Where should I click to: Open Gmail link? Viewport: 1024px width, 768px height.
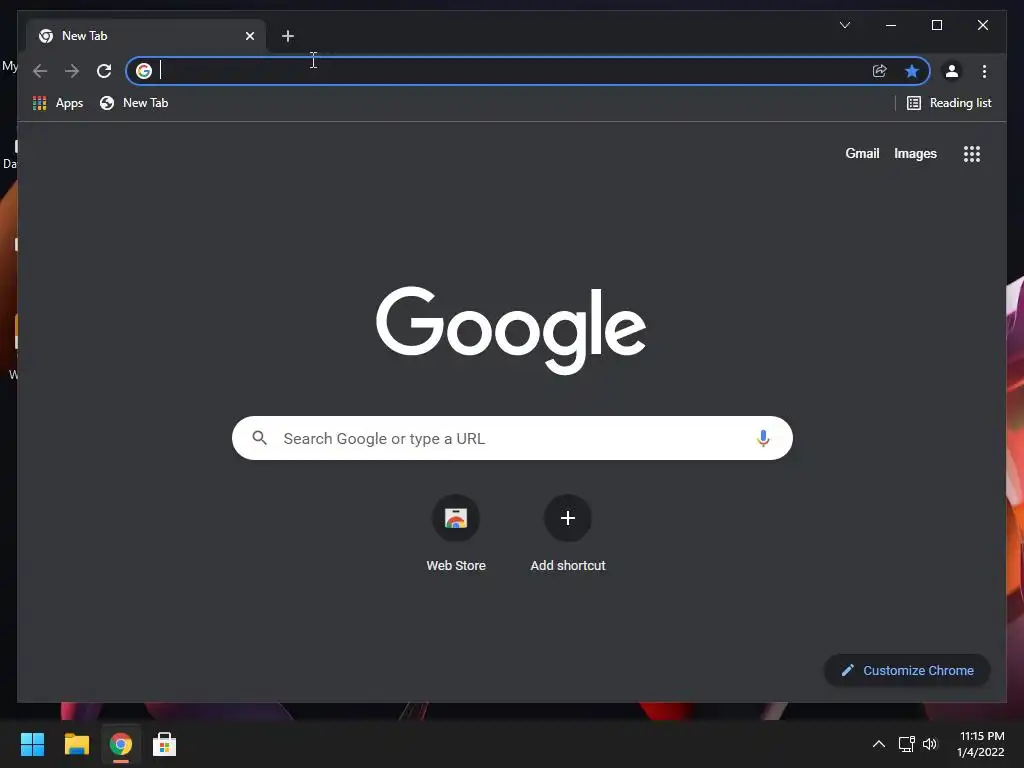tap(862, 153)
